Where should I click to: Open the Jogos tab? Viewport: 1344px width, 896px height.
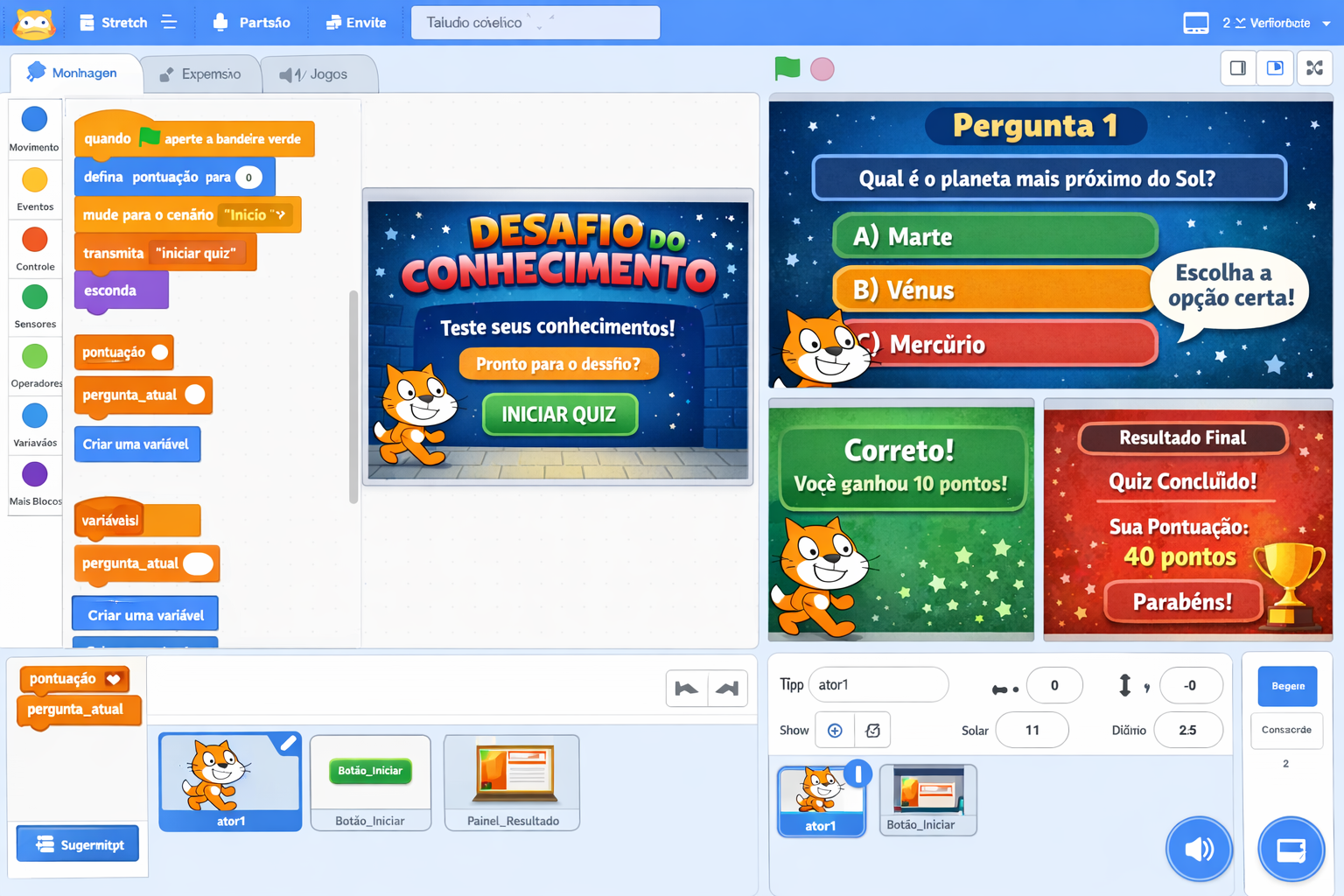tap(314, 74)
